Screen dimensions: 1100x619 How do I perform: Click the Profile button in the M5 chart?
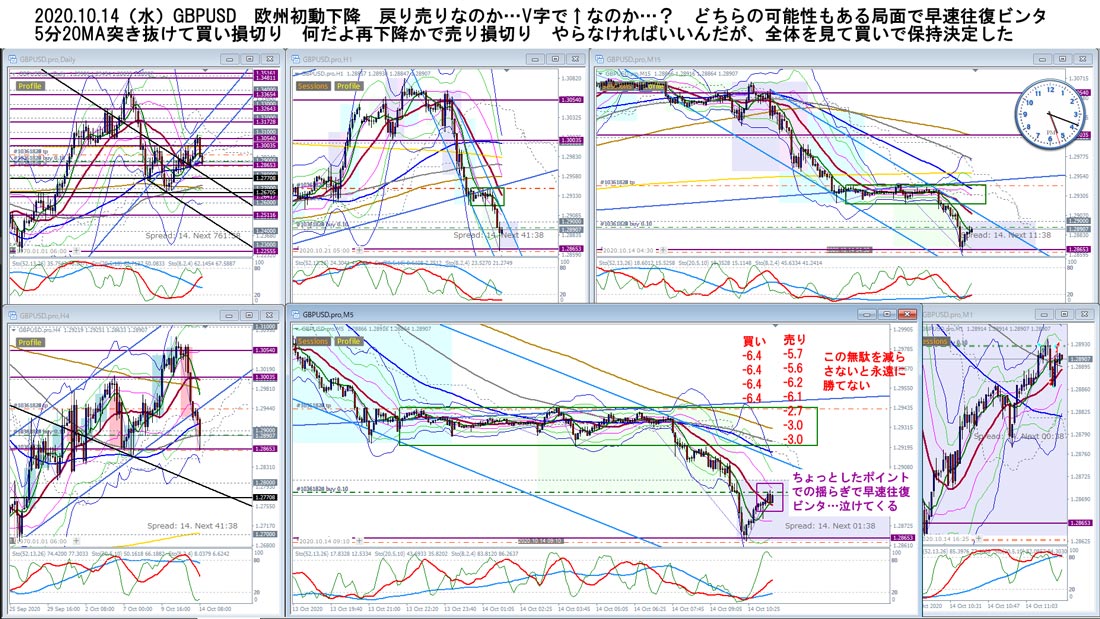(x=348, y=341)
